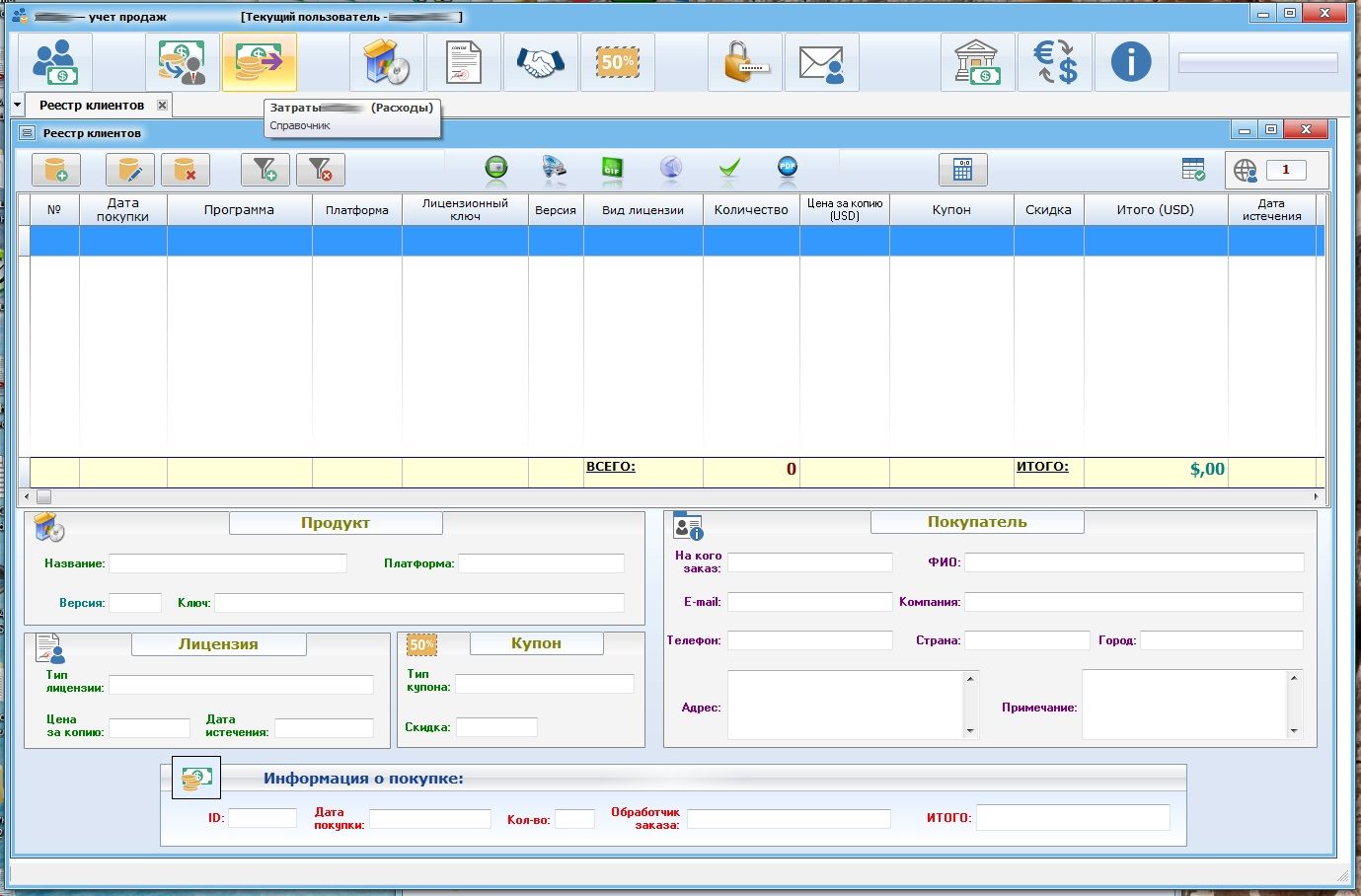Export the registry to PDF
This screenshot has width=1361, height=896.
787,168
